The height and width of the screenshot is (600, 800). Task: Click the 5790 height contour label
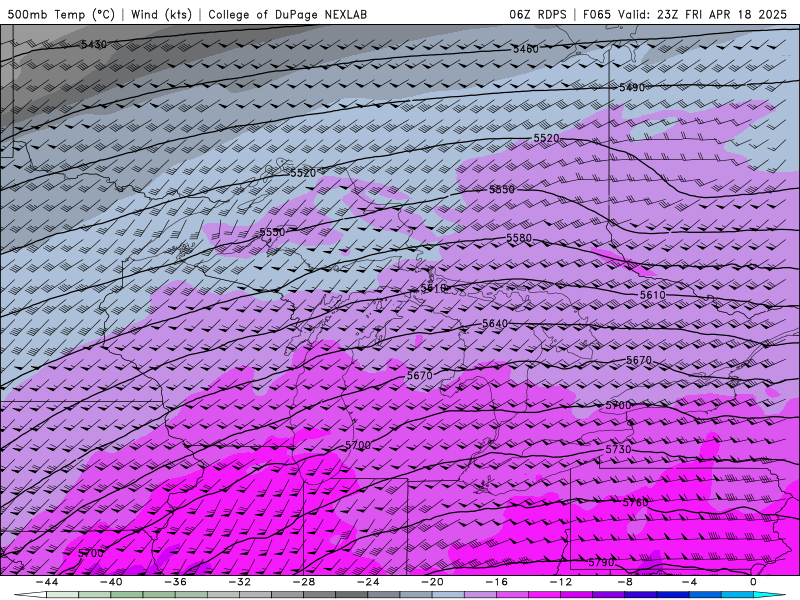601,562
